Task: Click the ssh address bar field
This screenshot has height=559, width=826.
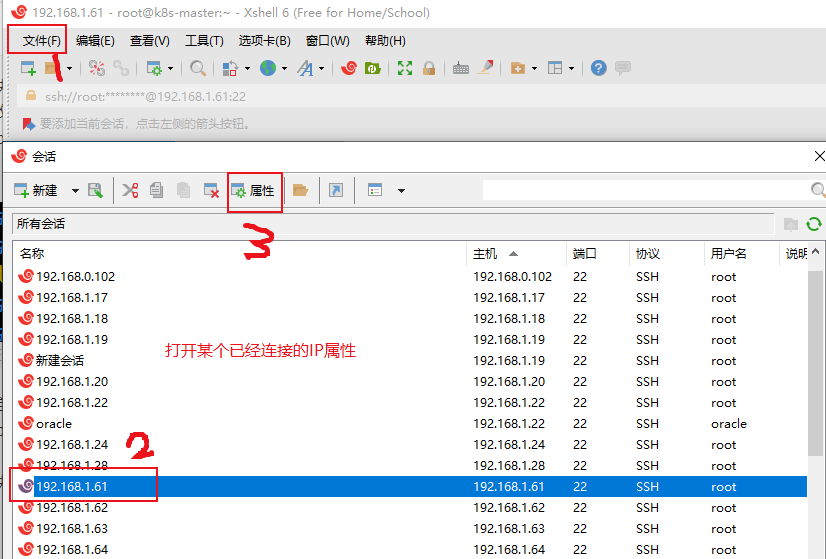Action: tap(421, 96)
